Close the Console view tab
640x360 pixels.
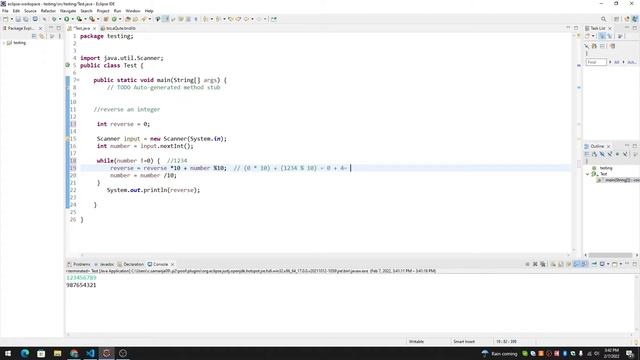[x=173, y=264]
